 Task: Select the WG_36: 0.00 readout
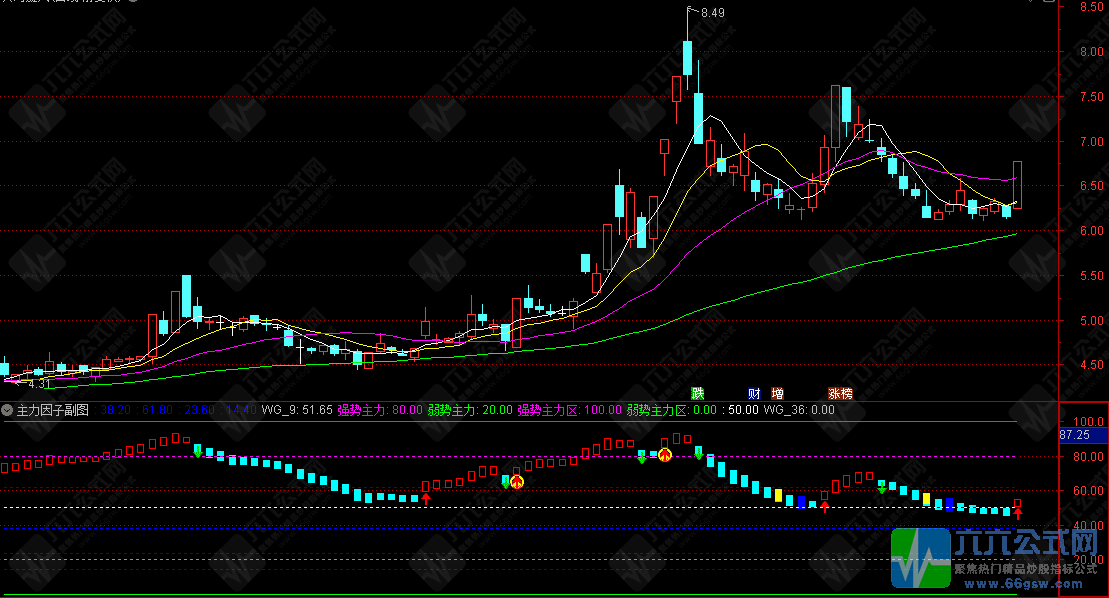tap(799, 410)
